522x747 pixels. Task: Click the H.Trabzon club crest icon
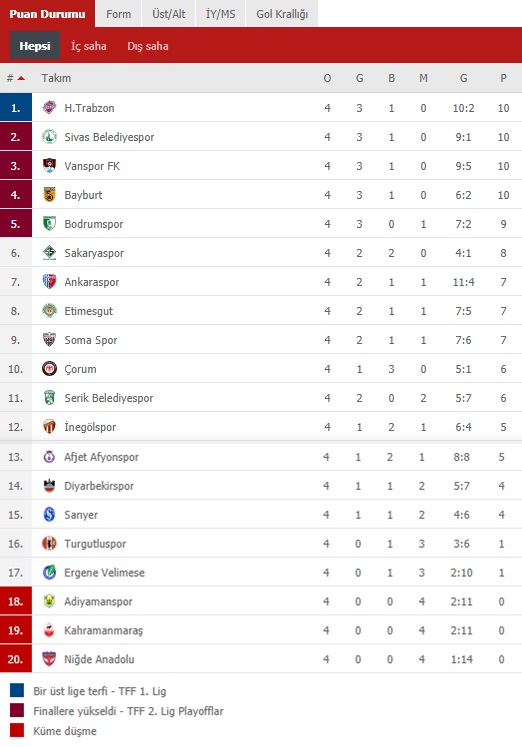click(x=49, y=108)
